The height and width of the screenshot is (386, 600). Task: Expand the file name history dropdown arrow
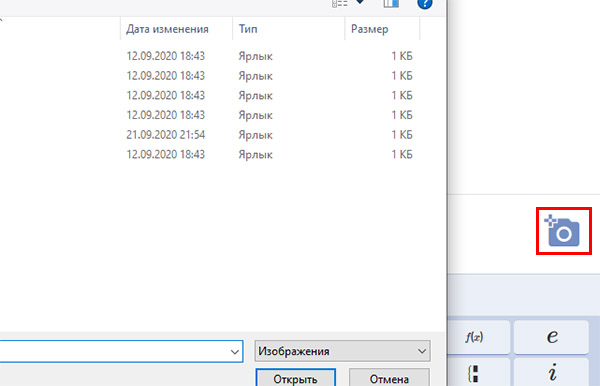235,352
